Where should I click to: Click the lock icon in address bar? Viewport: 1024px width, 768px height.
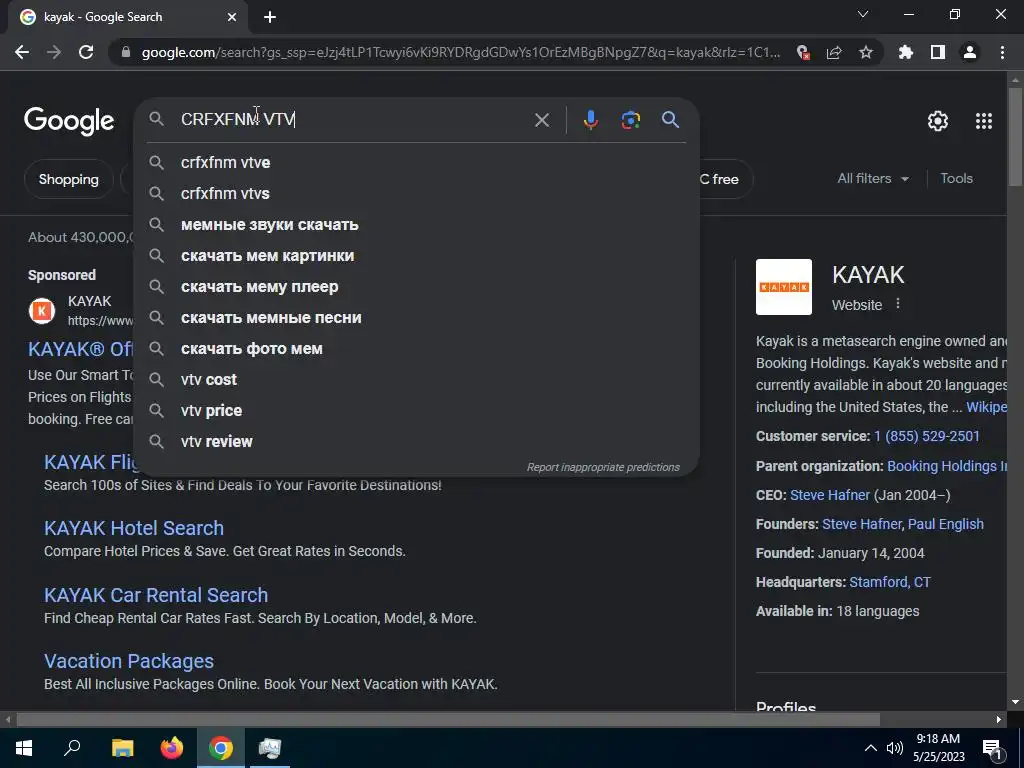126,52
